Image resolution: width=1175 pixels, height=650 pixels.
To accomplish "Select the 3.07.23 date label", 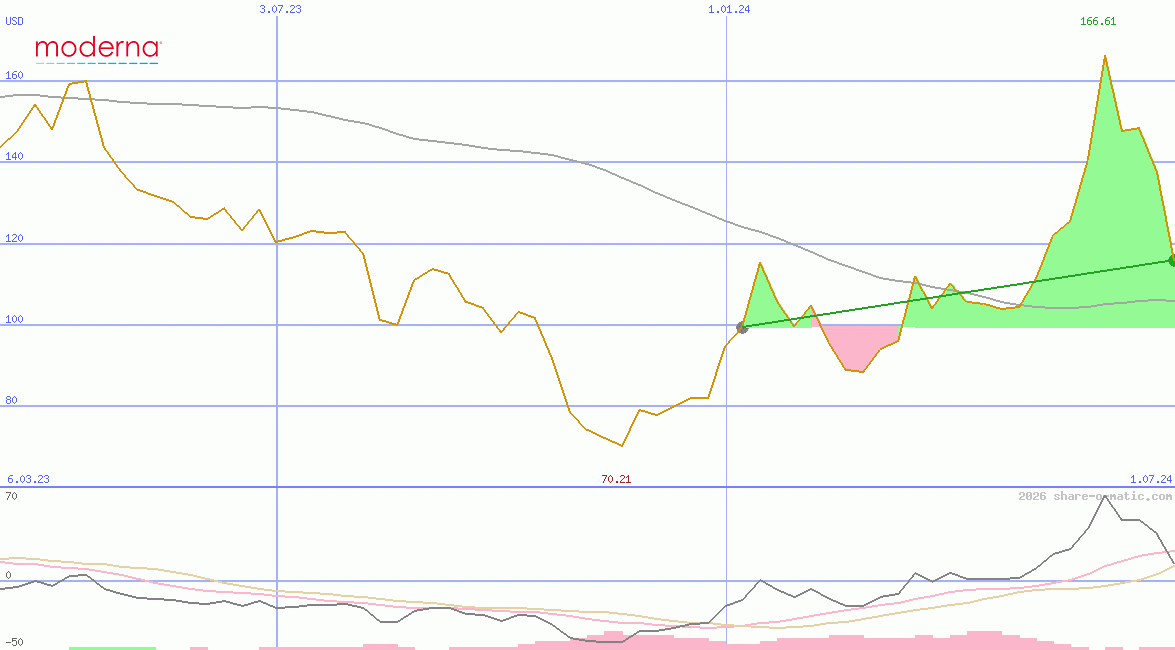I will (280, 9).
